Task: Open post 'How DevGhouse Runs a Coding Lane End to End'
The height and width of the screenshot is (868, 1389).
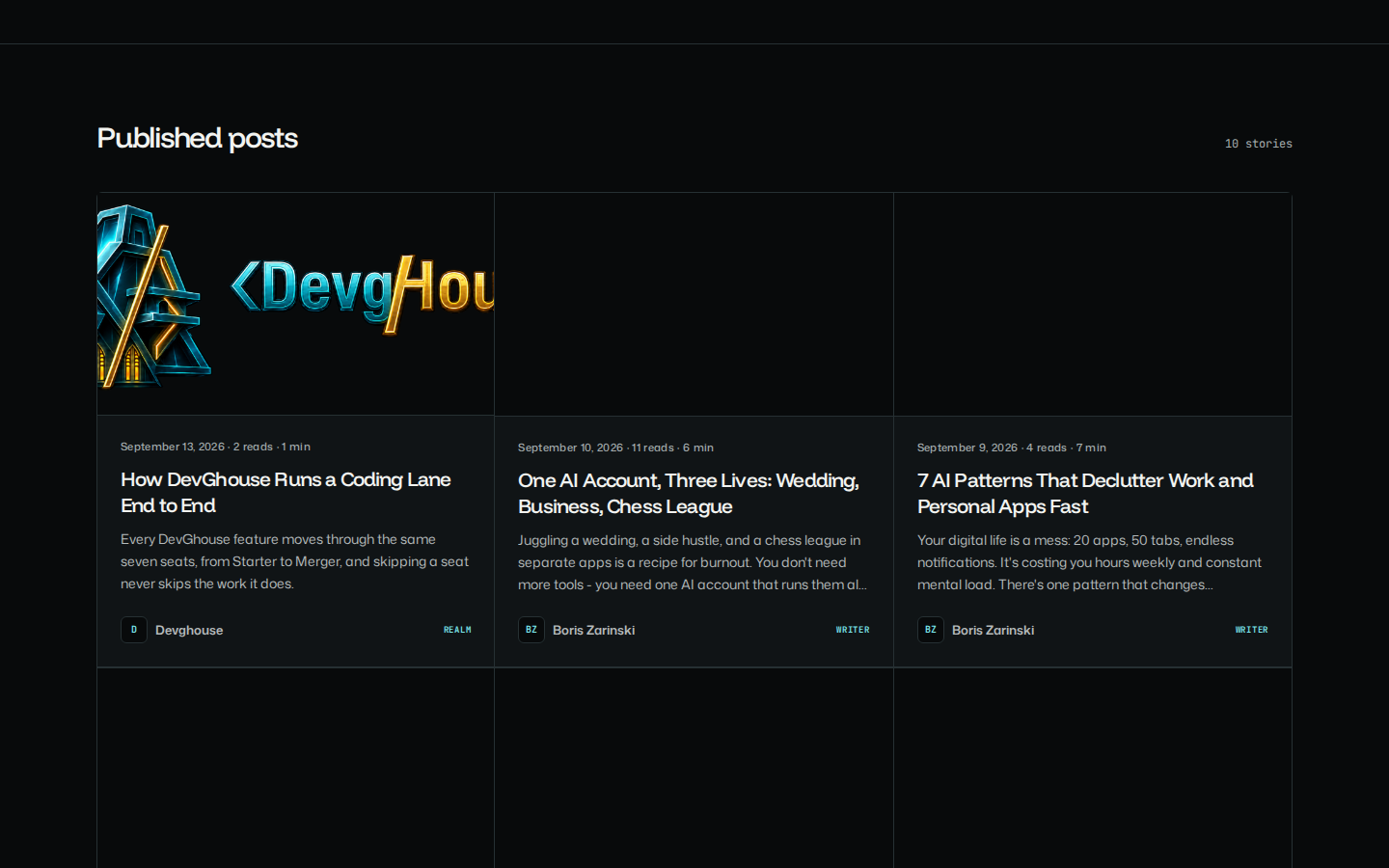Action: [286, 492]
